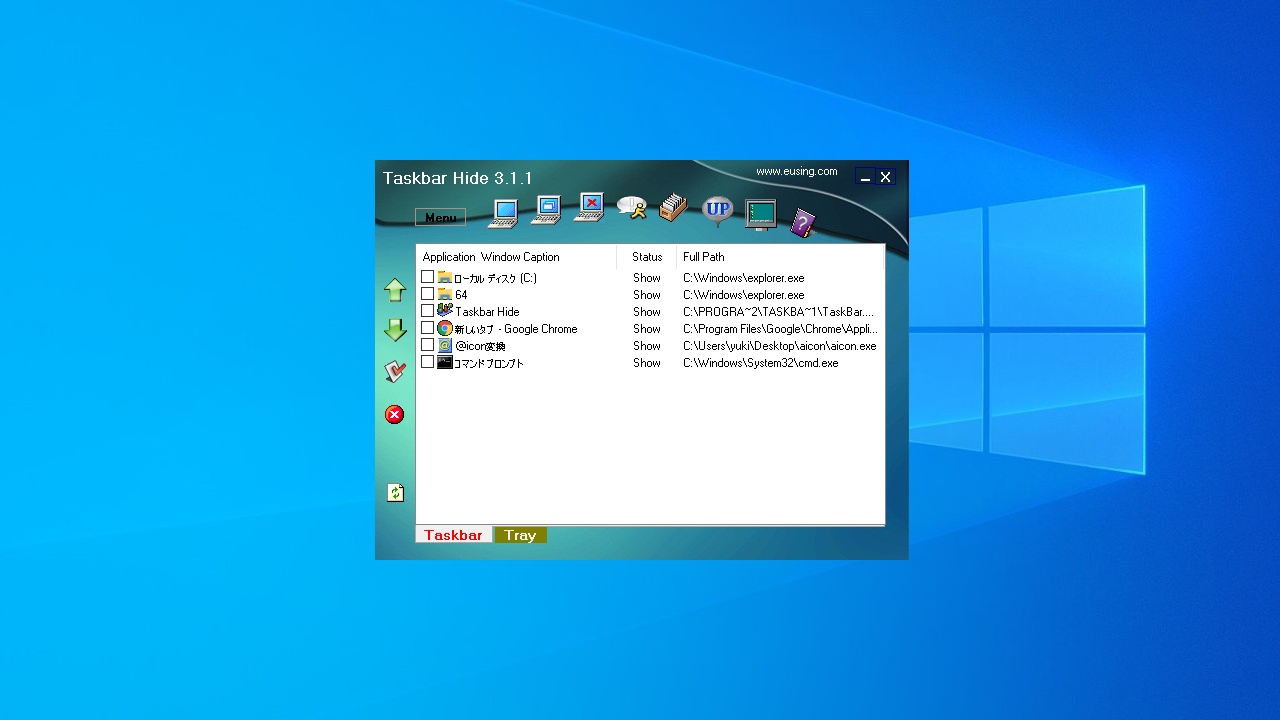Open the www.eusing.com link
Image resolution: width=1280 pixels, height=720 pixels.
797,171
